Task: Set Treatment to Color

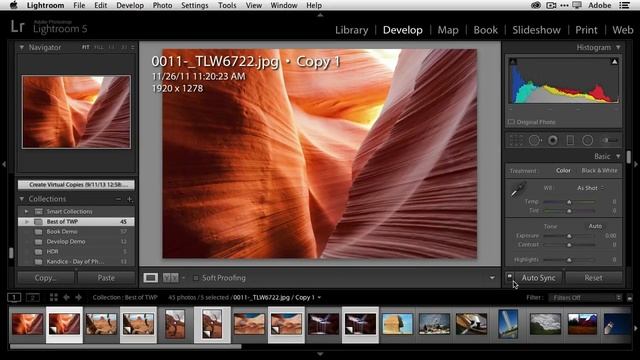Action: 563,171
